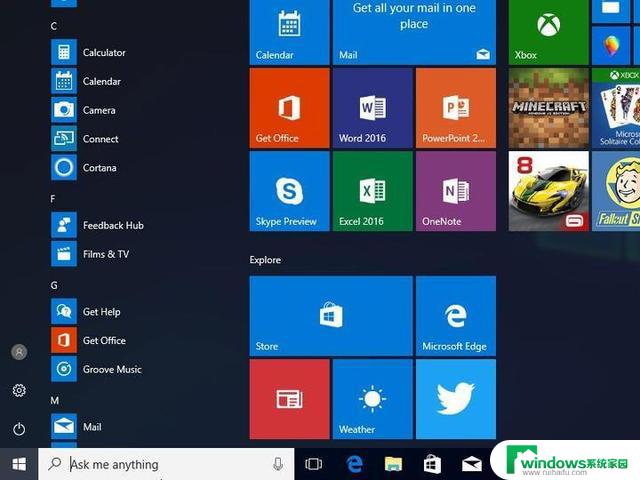
Task: Open the OneNote tile
Action: pos(456,191)
